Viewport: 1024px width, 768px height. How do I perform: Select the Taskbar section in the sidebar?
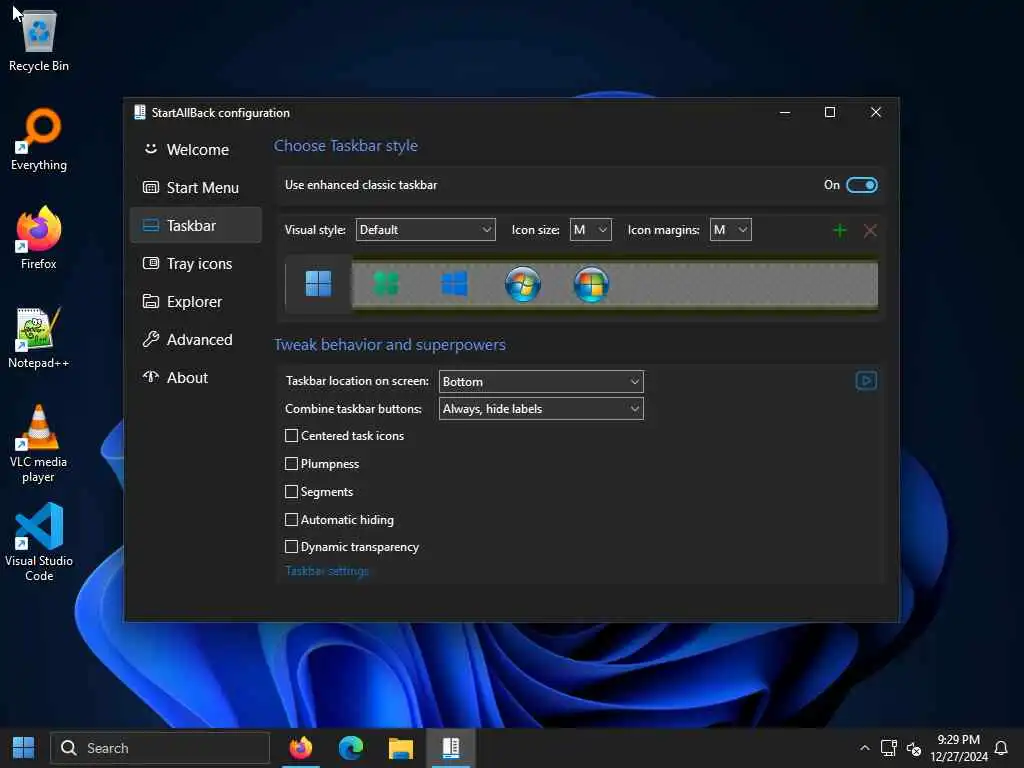click(x=196, y=225)
